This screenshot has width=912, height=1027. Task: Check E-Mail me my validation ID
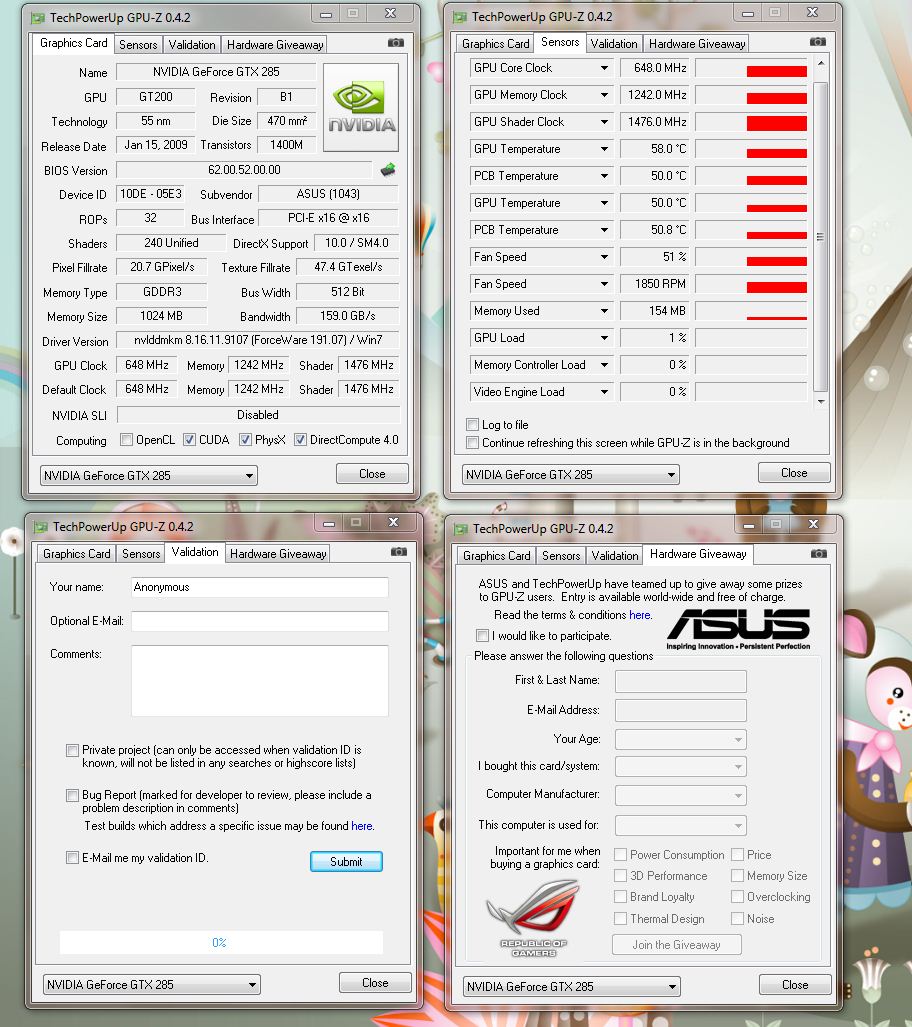click(72, 857)
